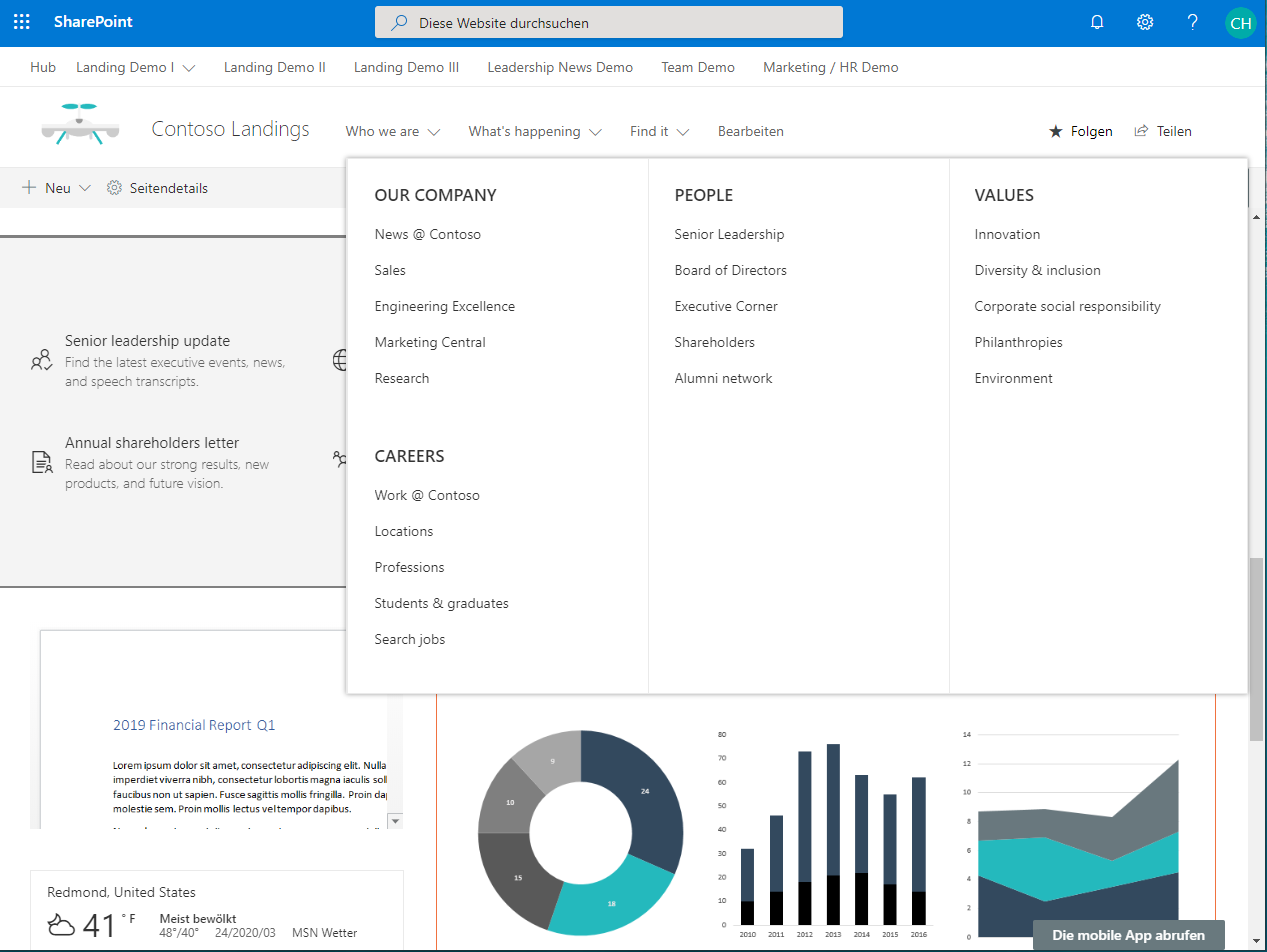
Task: Click the help question mark icon
Action: click(x=1192, y=22)
